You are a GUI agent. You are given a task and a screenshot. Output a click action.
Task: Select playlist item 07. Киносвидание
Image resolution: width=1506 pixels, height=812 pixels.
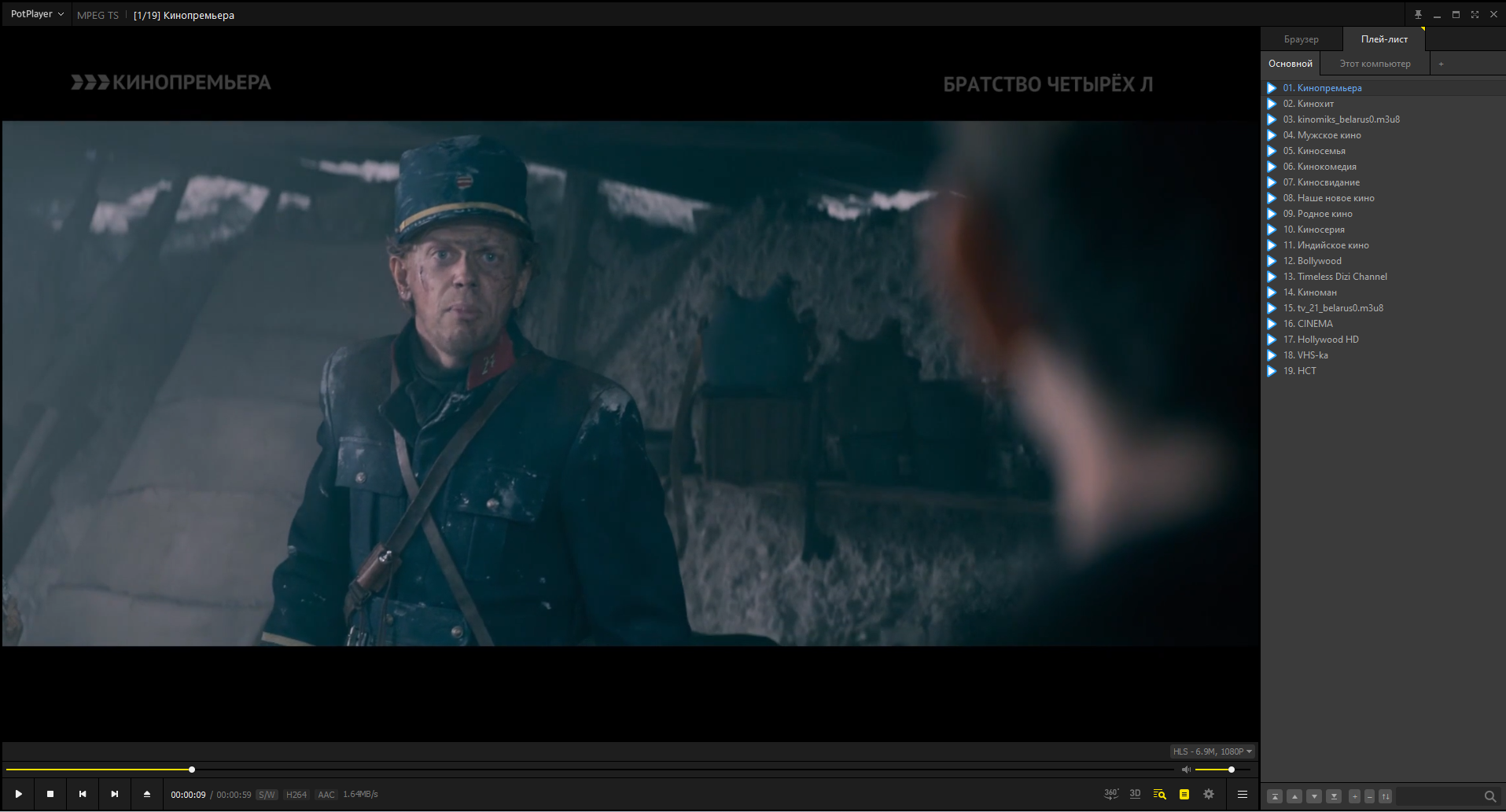pyautogui.click(x=1384, y=182)
